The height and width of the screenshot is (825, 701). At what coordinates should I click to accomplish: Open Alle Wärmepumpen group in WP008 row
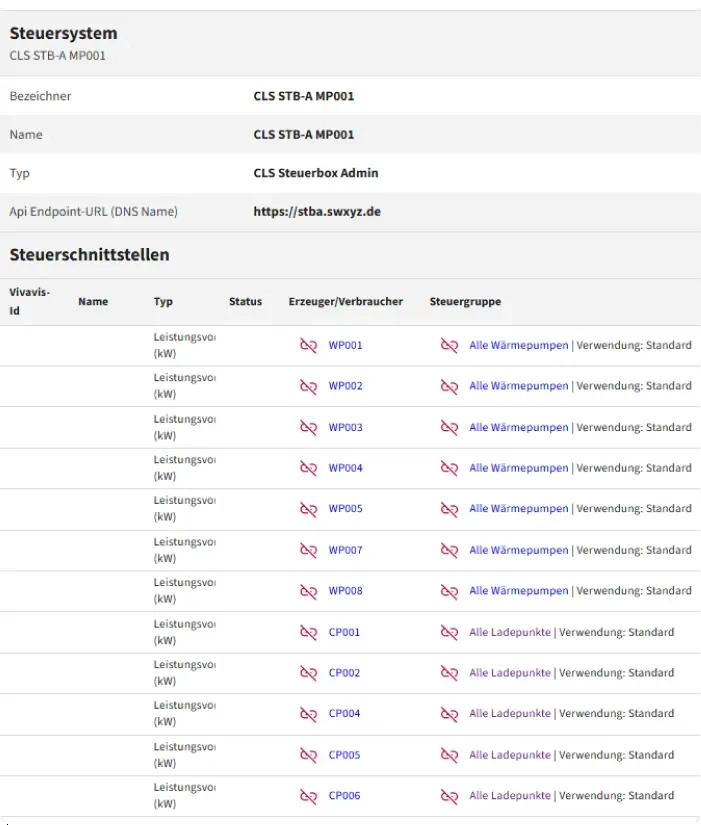[519, 590]
